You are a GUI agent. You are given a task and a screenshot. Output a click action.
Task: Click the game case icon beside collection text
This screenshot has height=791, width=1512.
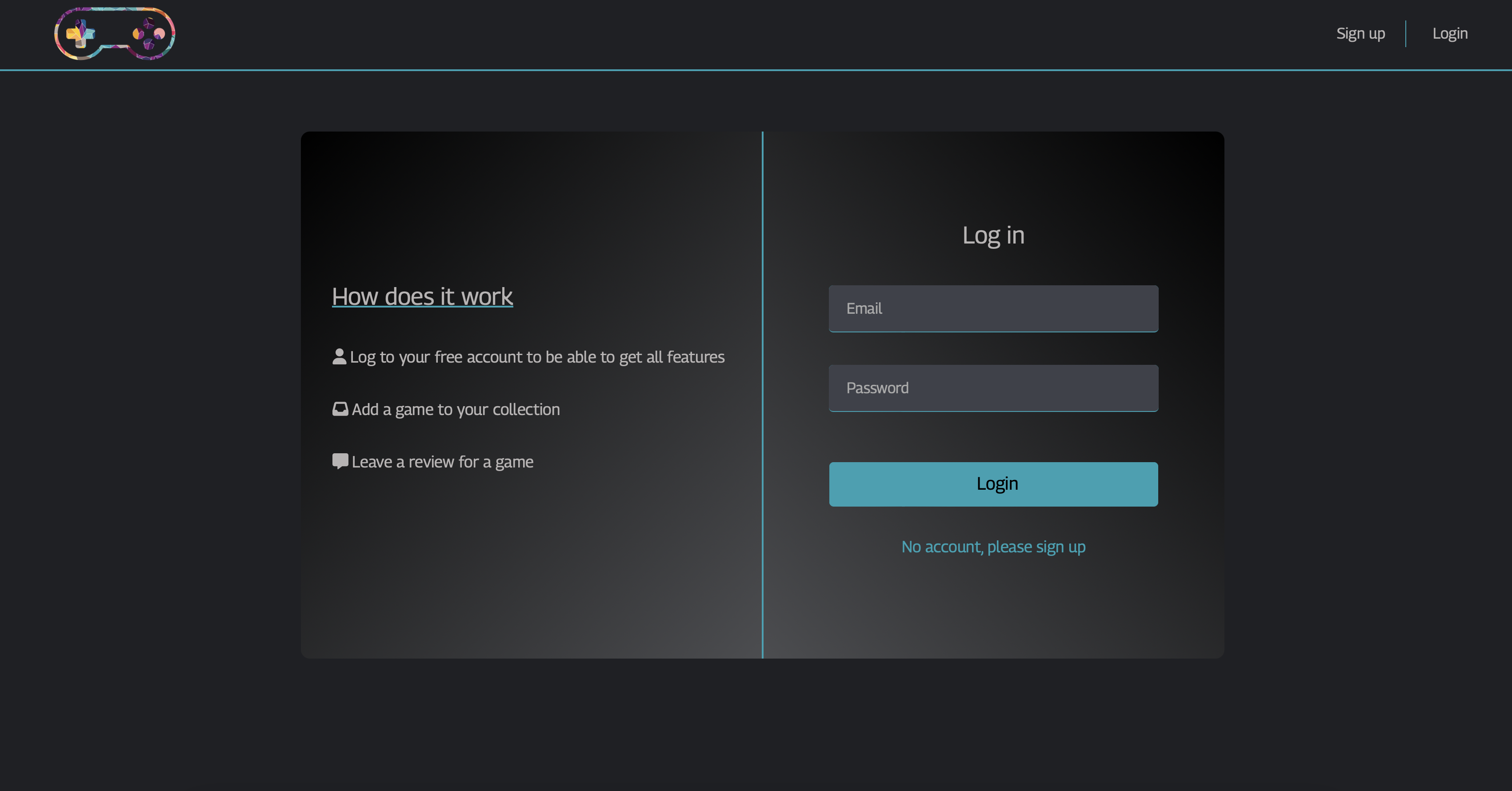(x=340, y=409)
